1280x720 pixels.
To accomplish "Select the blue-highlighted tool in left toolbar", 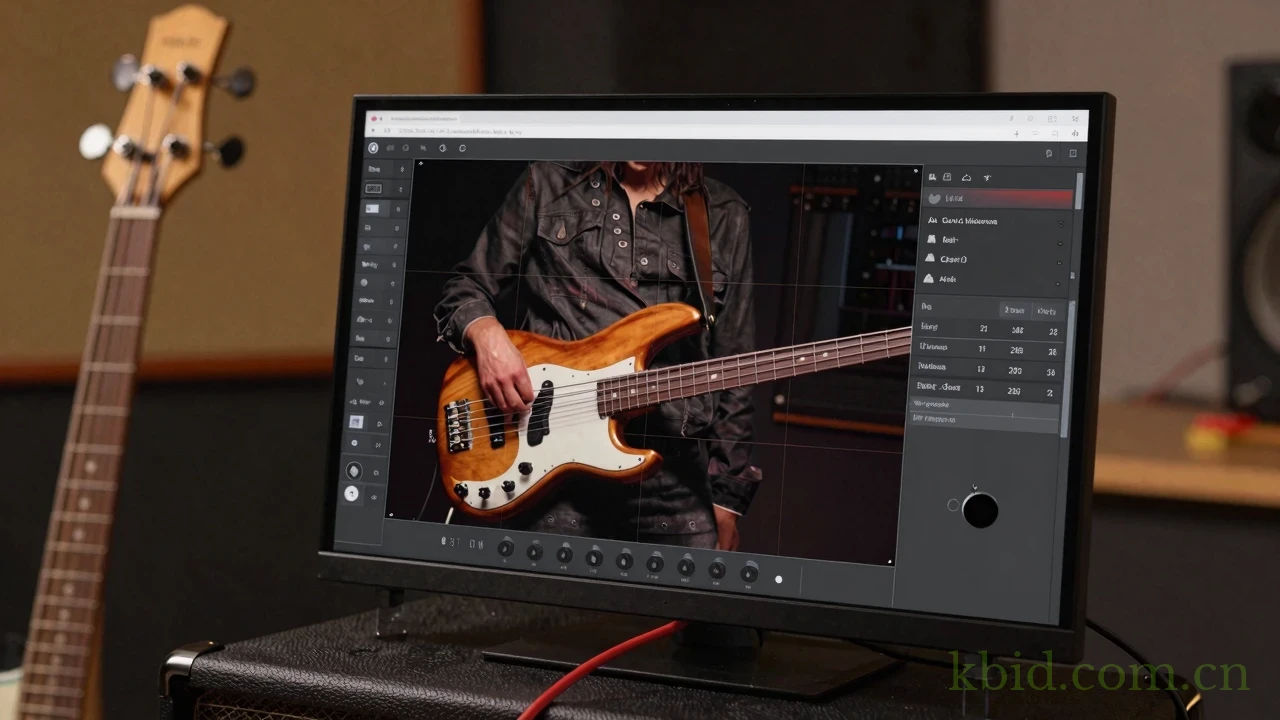I will tap(372, 209).
